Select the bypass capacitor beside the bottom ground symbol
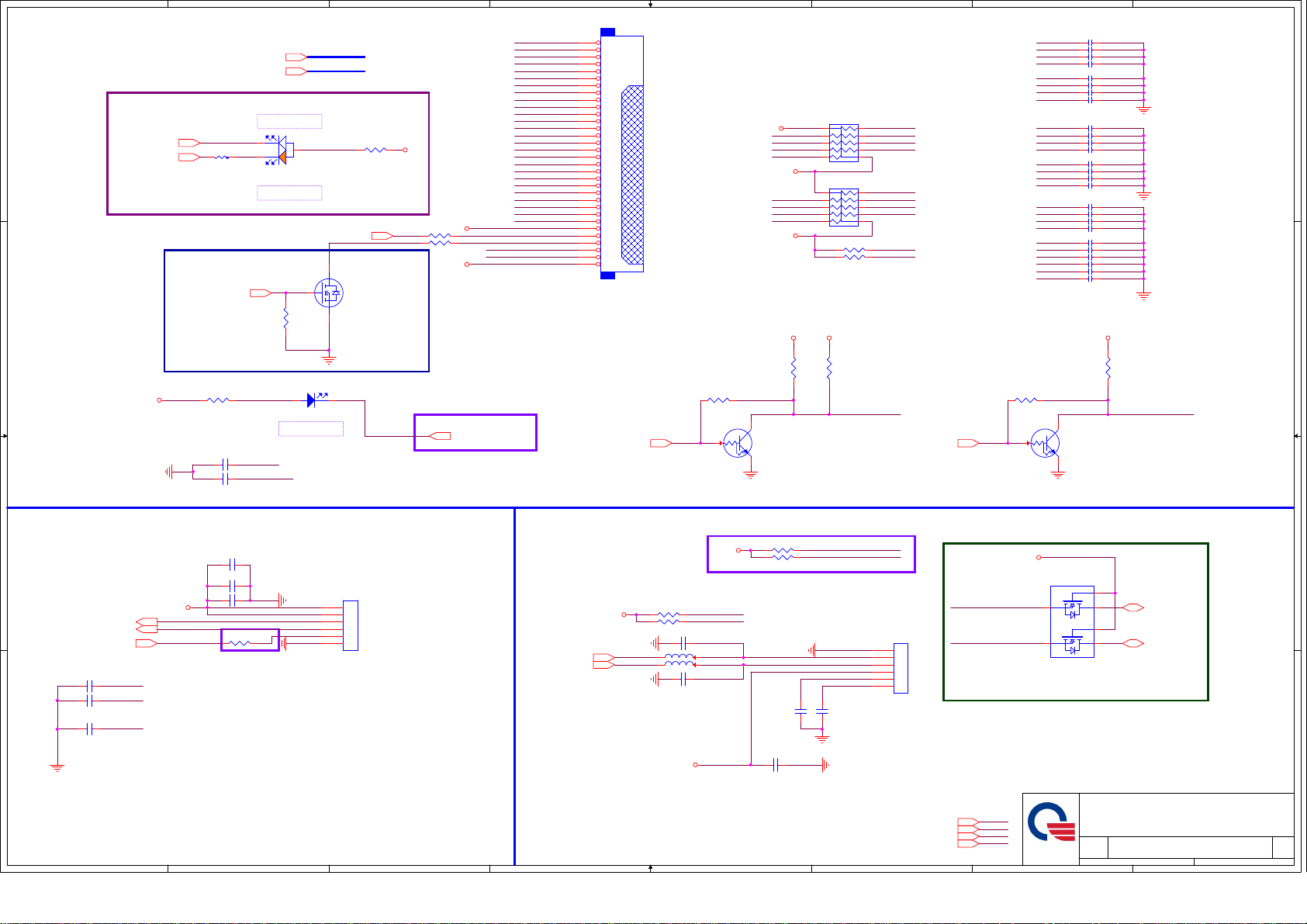 [776, 766]
